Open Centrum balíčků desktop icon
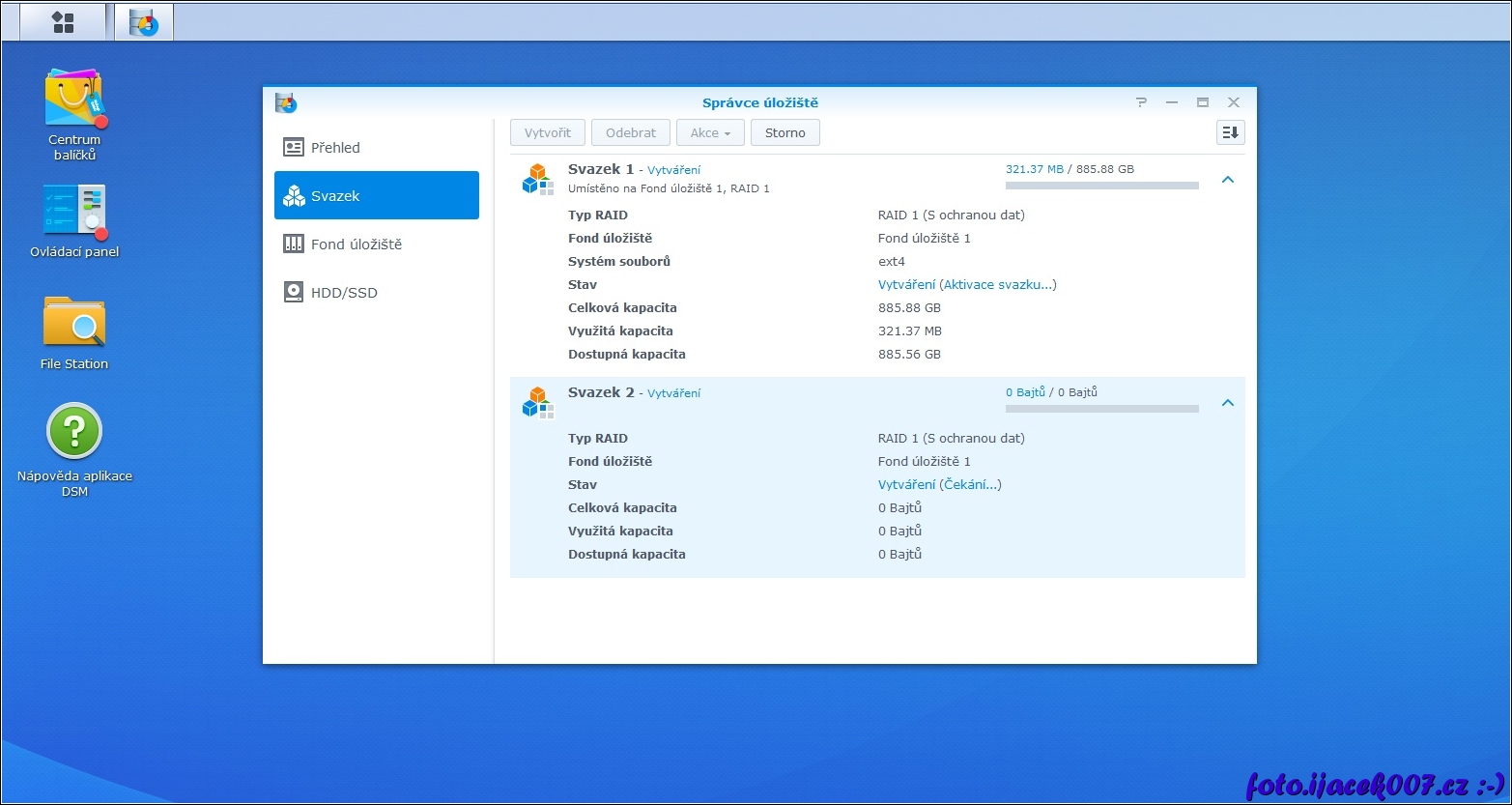The image size is (1512, 805). pyautogui.click(x=73, y=99)
